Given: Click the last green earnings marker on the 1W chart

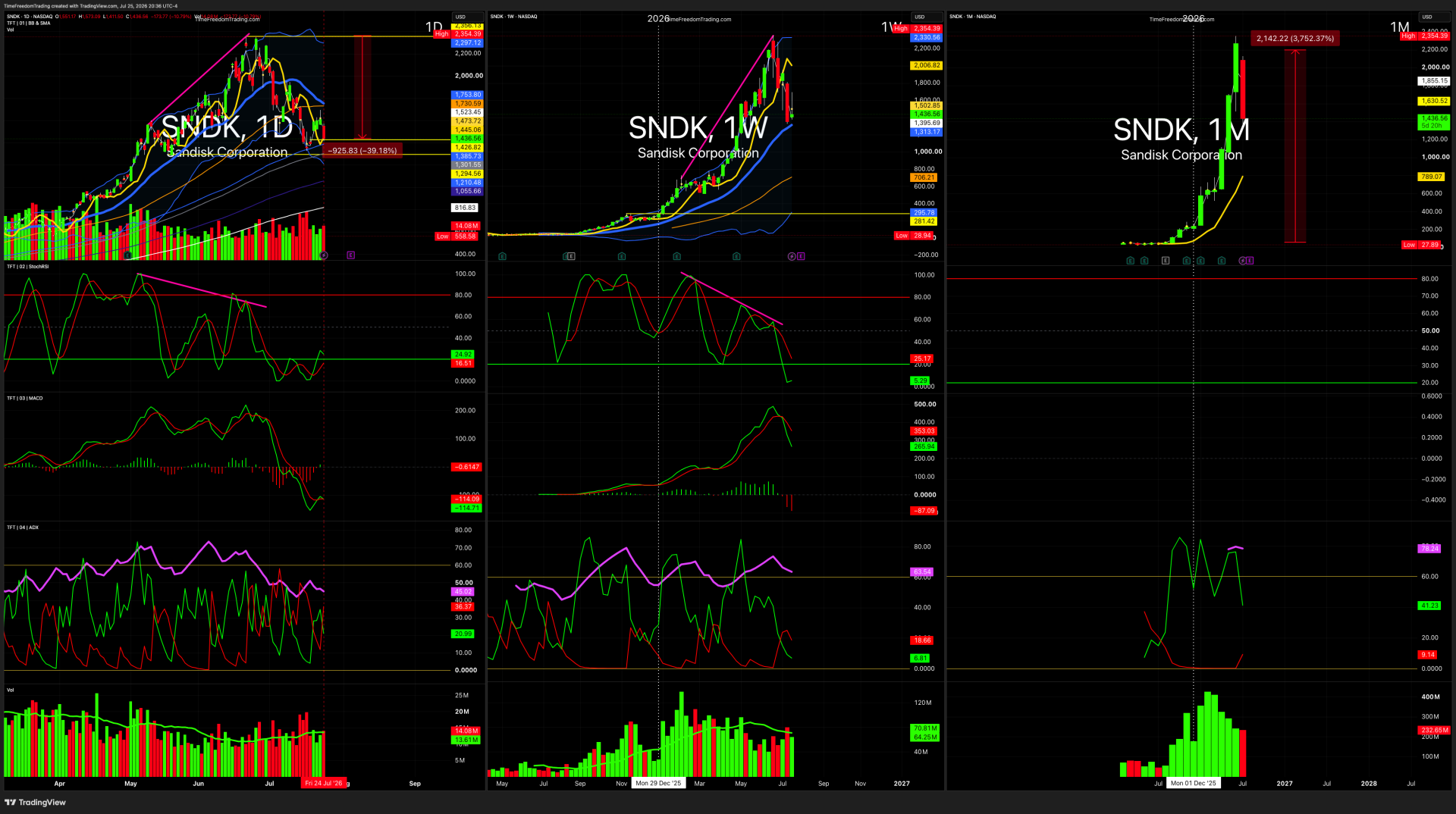Looking at the screenshot, I should click(736, 256).
